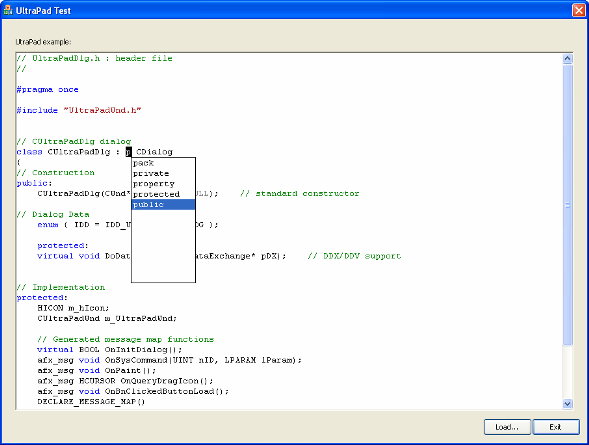Image resolution: width=589 pixels, height=445 pixels.
Task: Click the '#include' directive keyword
Action: 37,110
